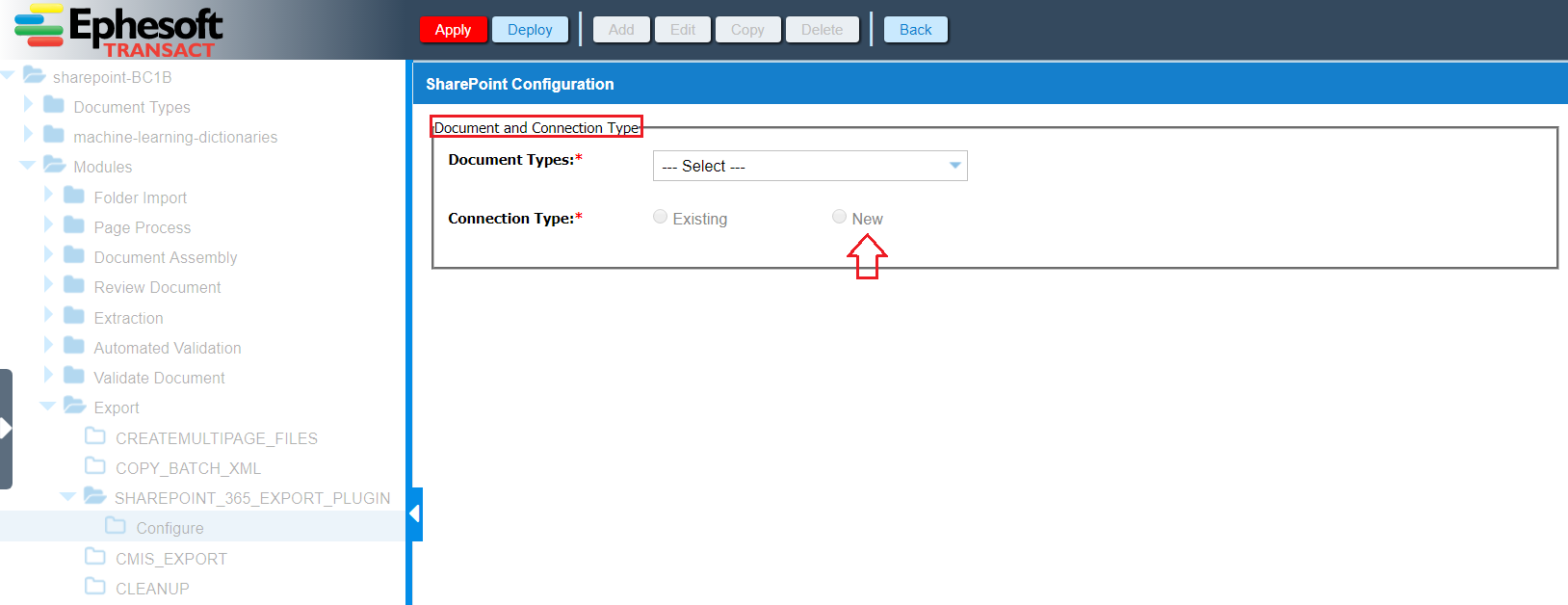Select the Extraction tree label
1568x605 pixels.
[129, 318]
